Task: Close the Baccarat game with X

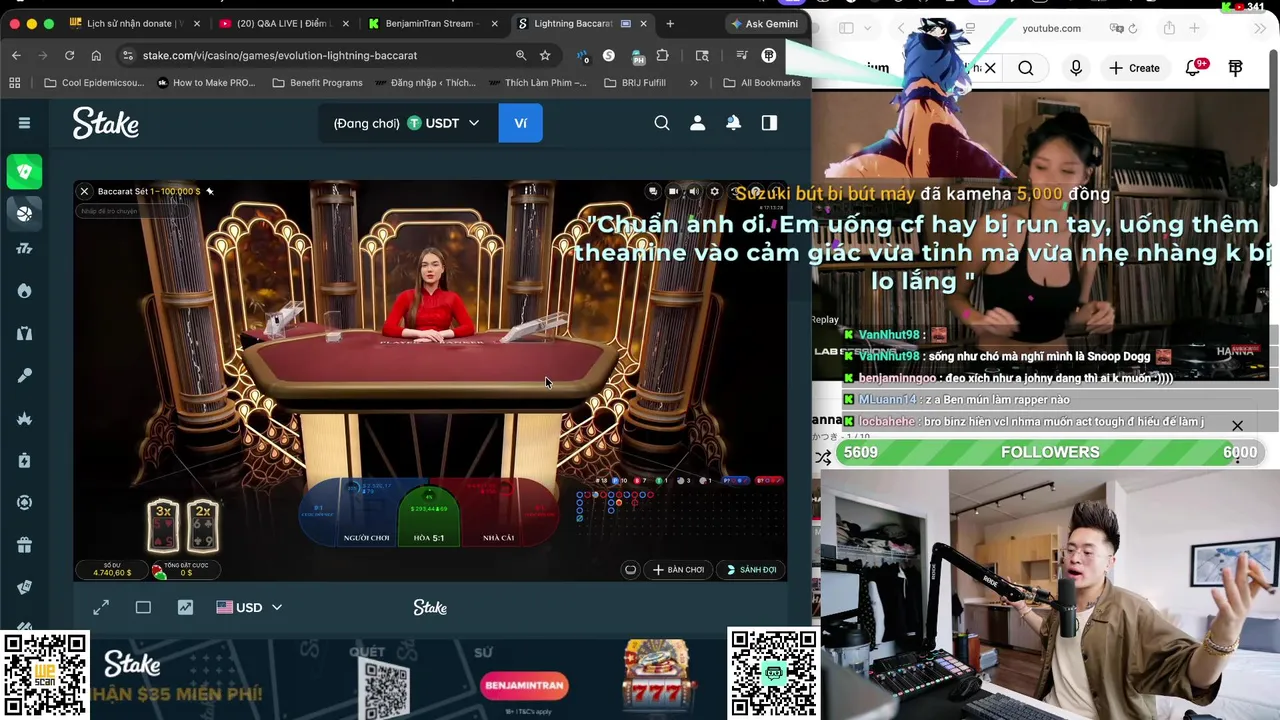Action: point(84,191)
